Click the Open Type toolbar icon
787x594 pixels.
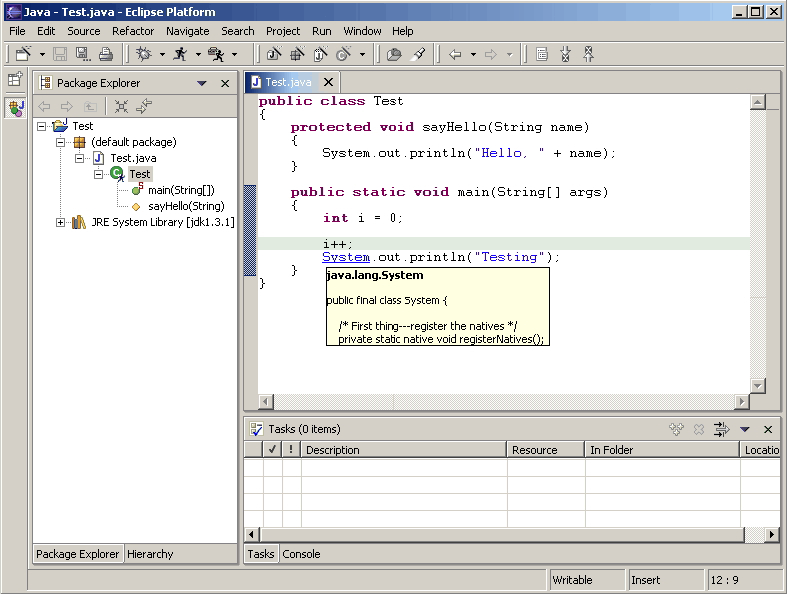coord(395,54)
